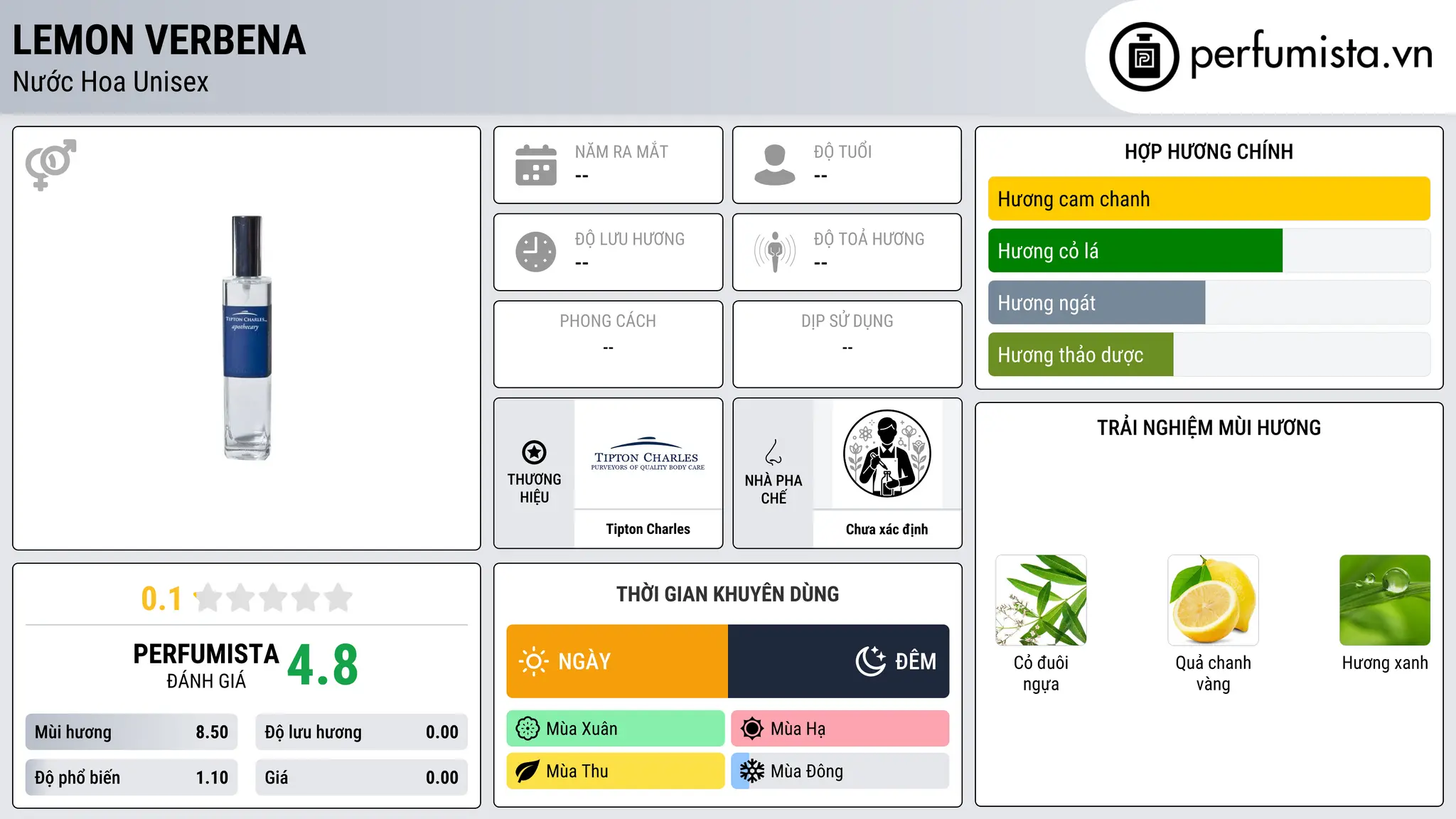Click the PERFUMISTA ĐÁNH GIÁ label

point(206,665)
